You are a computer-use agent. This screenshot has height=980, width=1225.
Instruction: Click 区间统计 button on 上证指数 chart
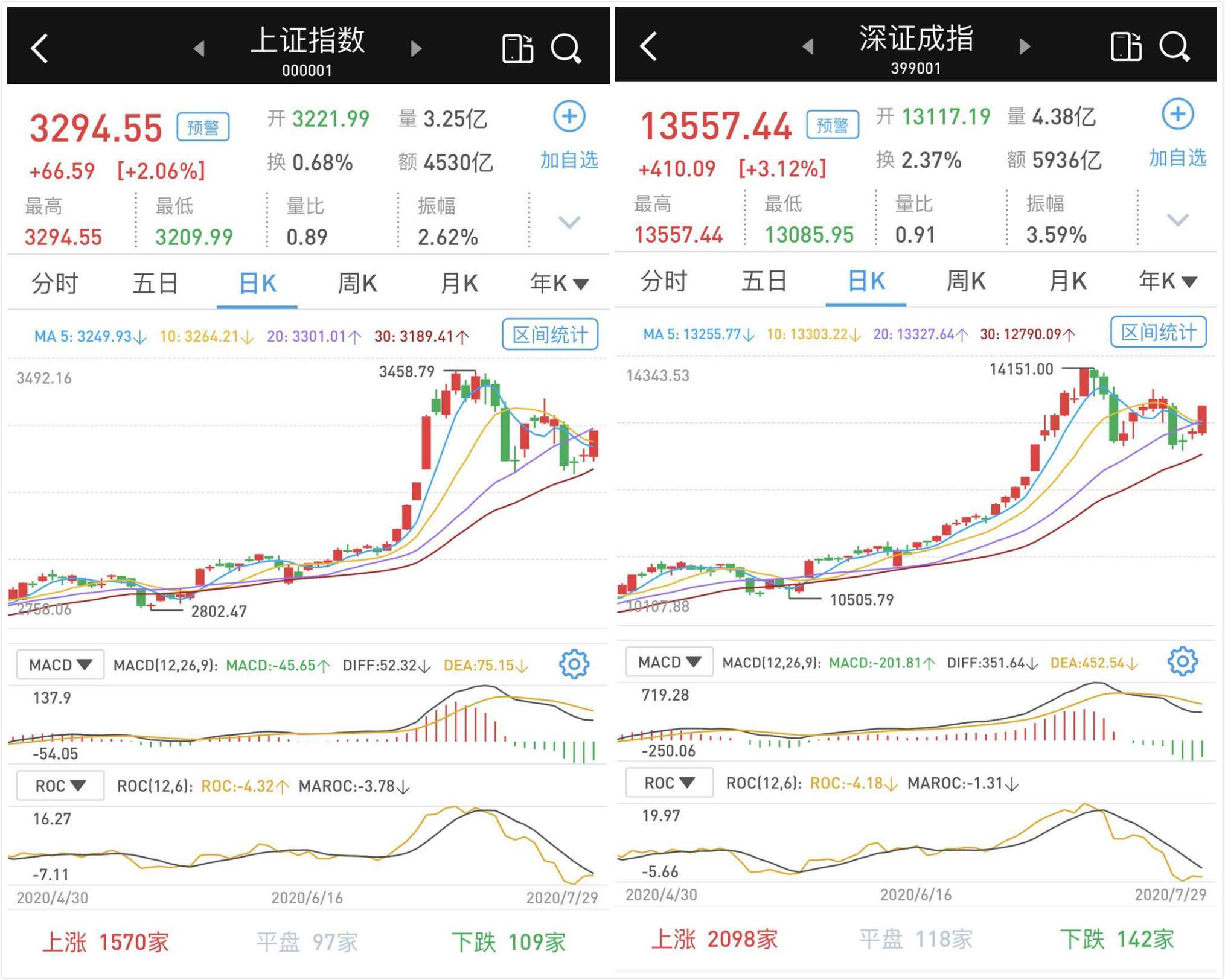[550, 335]
